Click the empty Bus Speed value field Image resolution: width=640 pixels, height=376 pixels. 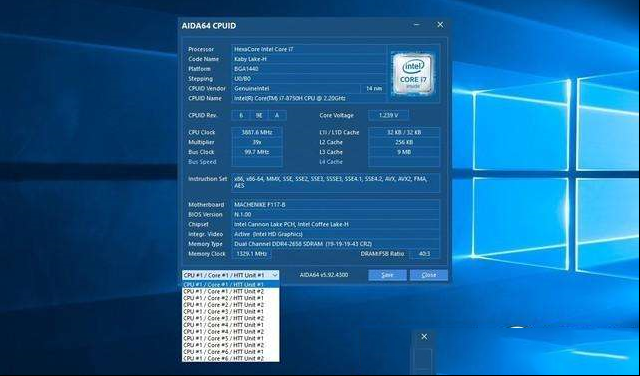pos(257,162)
